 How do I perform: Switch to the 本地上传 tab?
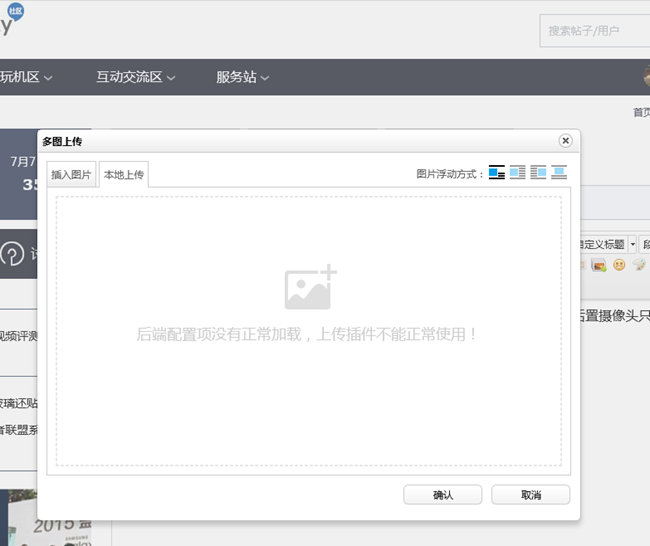124,175
